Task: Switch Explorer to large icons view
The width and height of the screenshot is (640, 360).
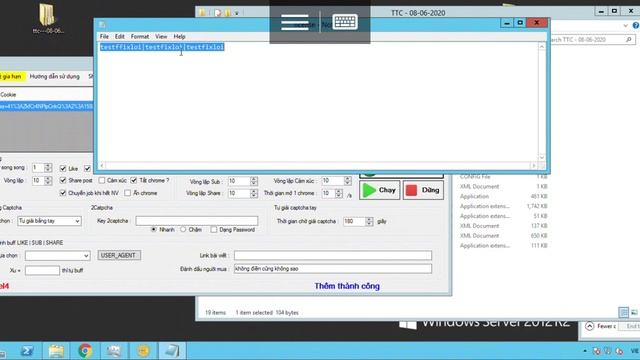Action: coord(634,312)
